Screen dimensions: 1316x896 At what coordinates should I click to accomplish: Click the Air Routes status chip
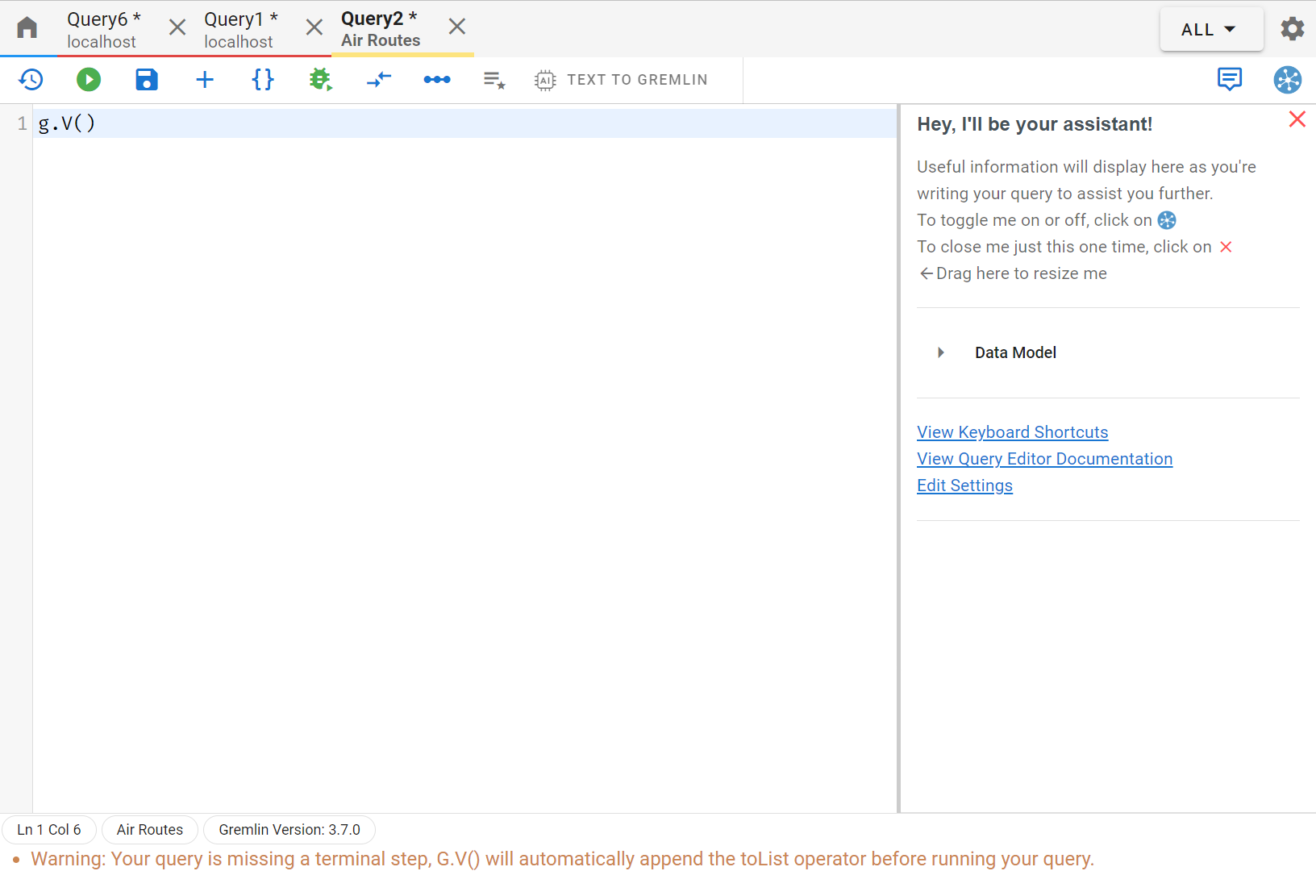point(150,830)
